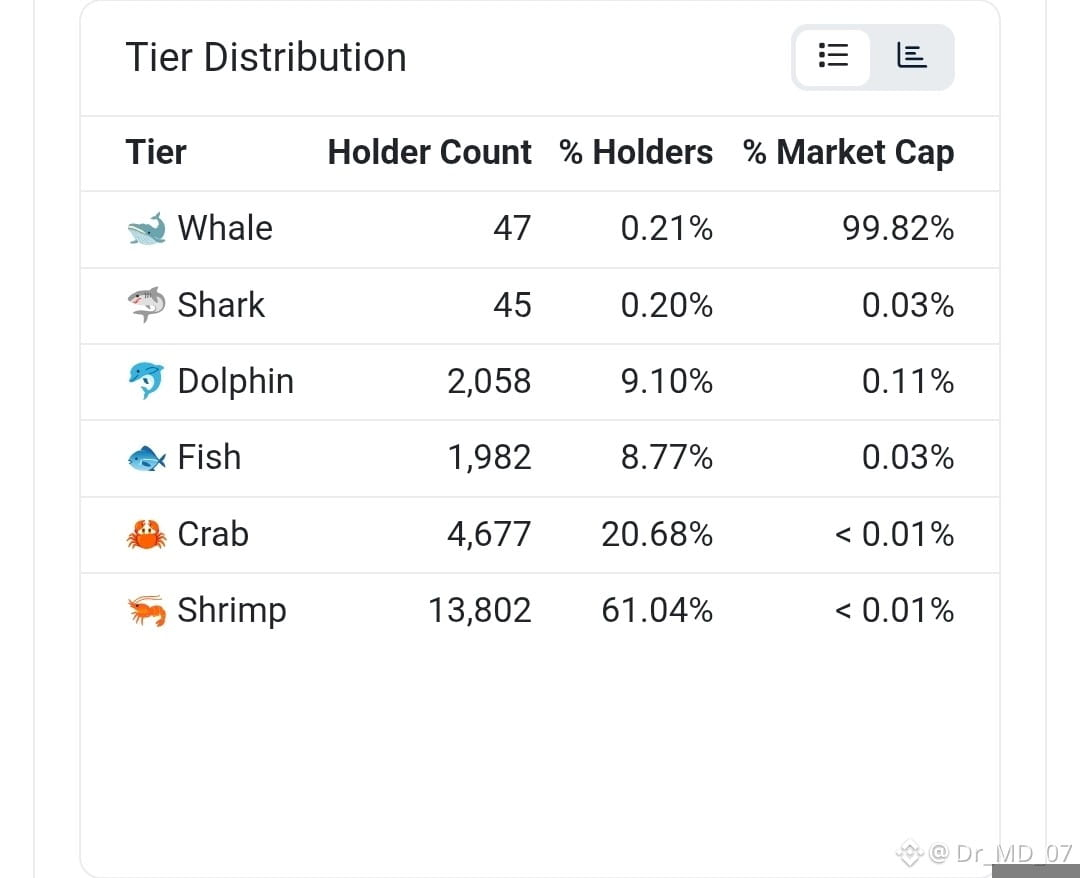Click the Tier Distribution title

[x=266, y=56]
